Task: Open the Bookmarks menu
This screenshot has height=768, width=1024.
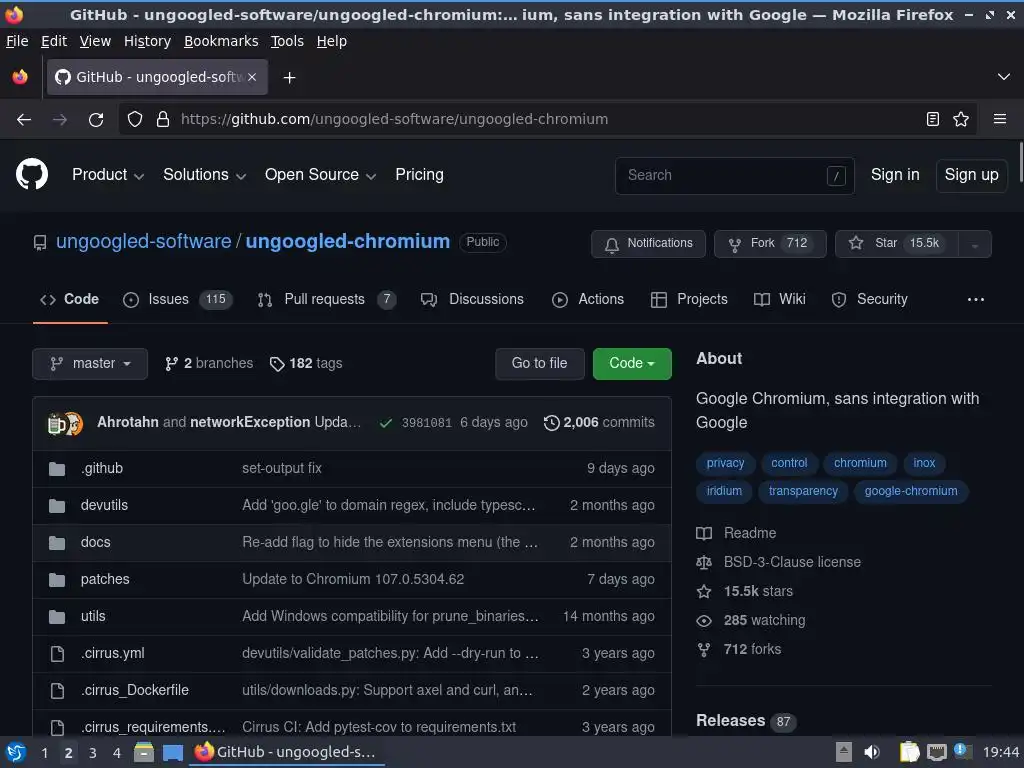Action: (x=221, y=41)
